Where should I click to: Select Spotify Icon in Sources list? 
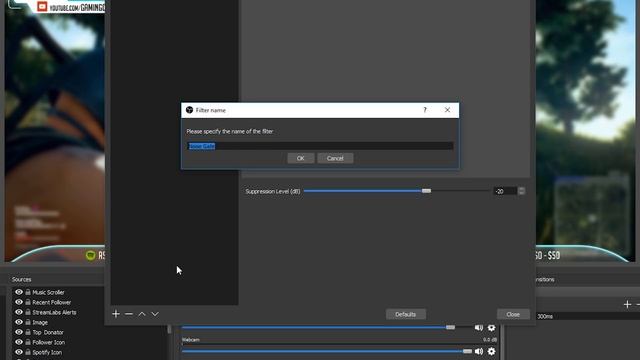point(47,352)
